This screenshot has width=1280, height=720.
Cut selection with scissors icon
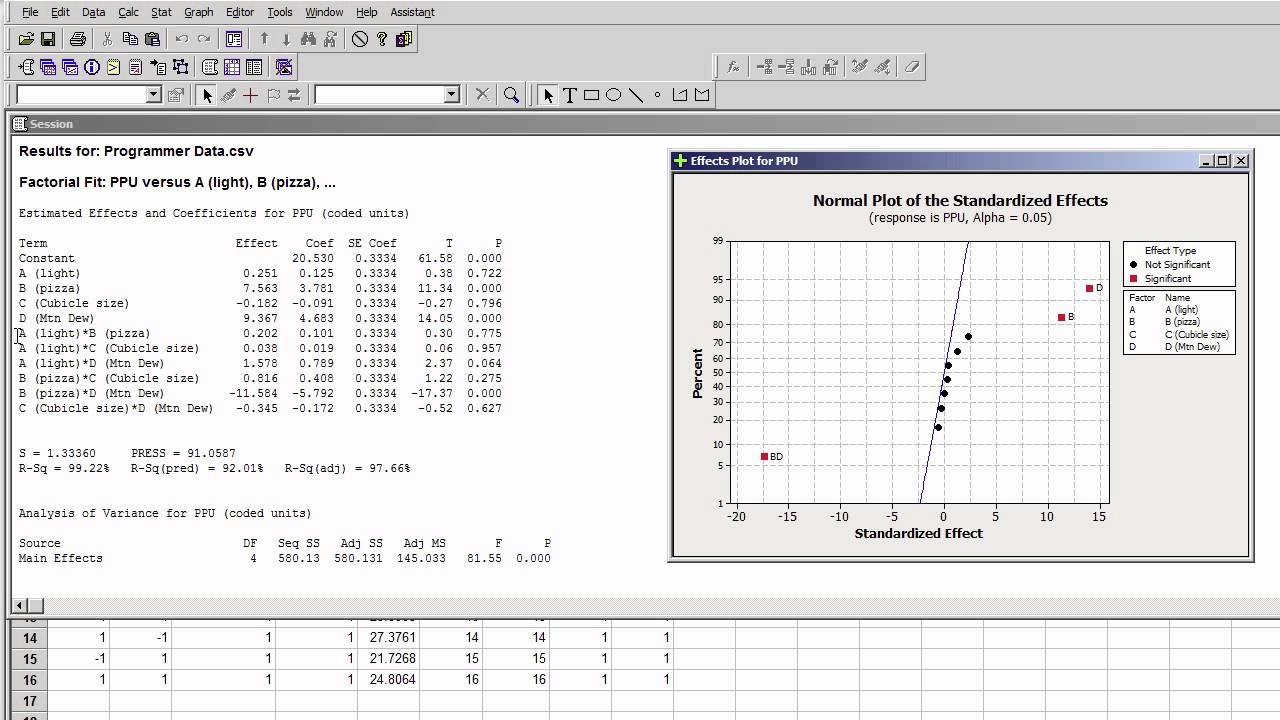108,39
